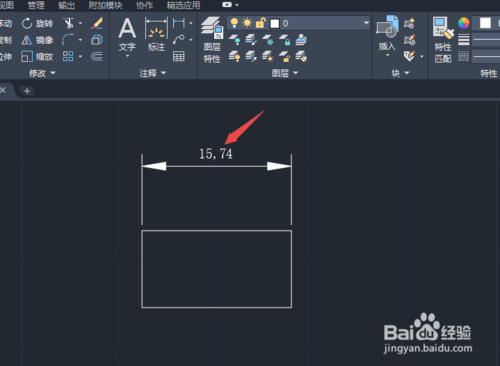Viewport: 500px width, 366px height.
Task: Expand the 修改 (Modify) panel
Action: [x=42, y=73]
